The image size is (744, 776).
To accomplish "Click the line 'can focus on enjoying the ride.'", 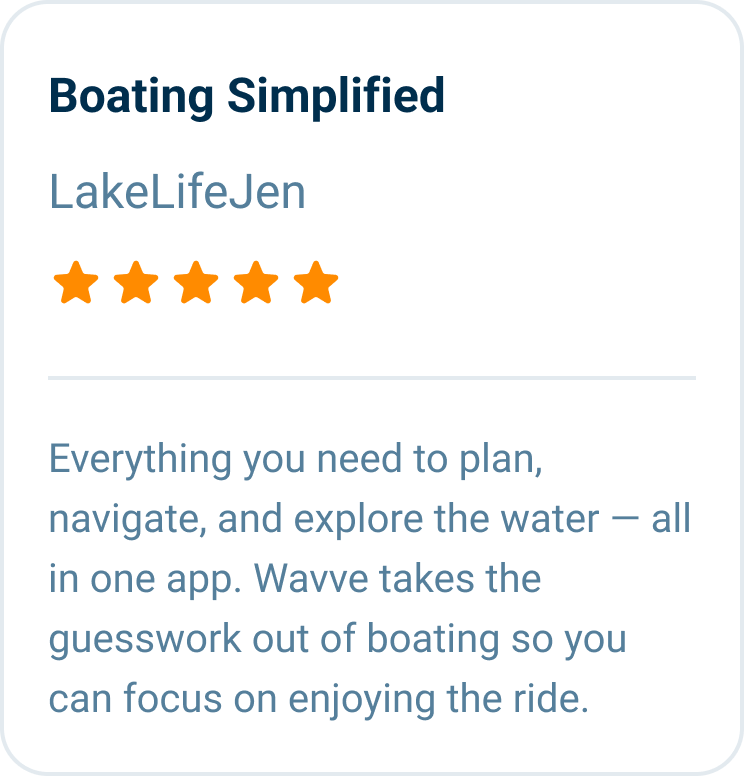I will pos(318,699).
